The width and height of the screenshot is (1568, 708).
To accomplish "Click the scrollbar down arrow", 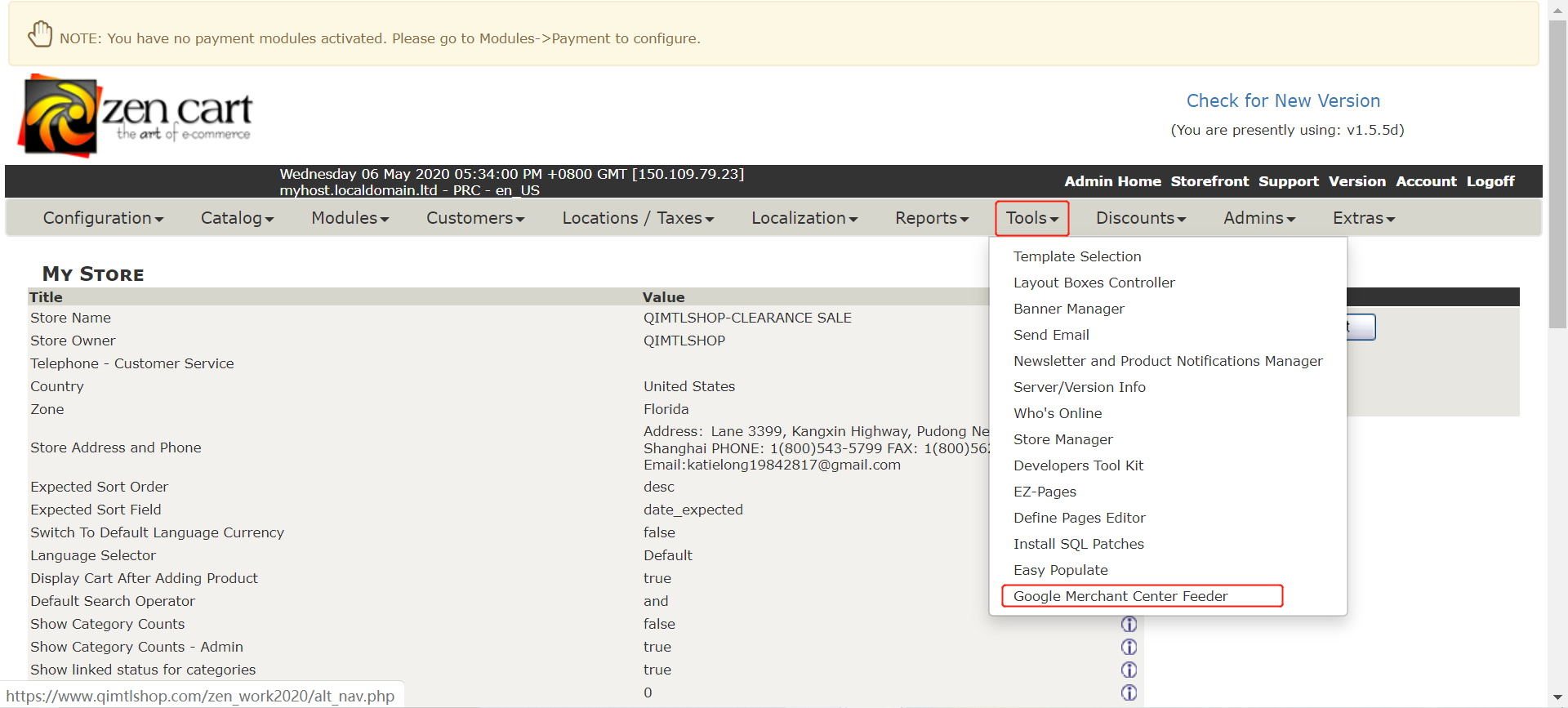I will pyautogui.click(x=1557, y=698).
